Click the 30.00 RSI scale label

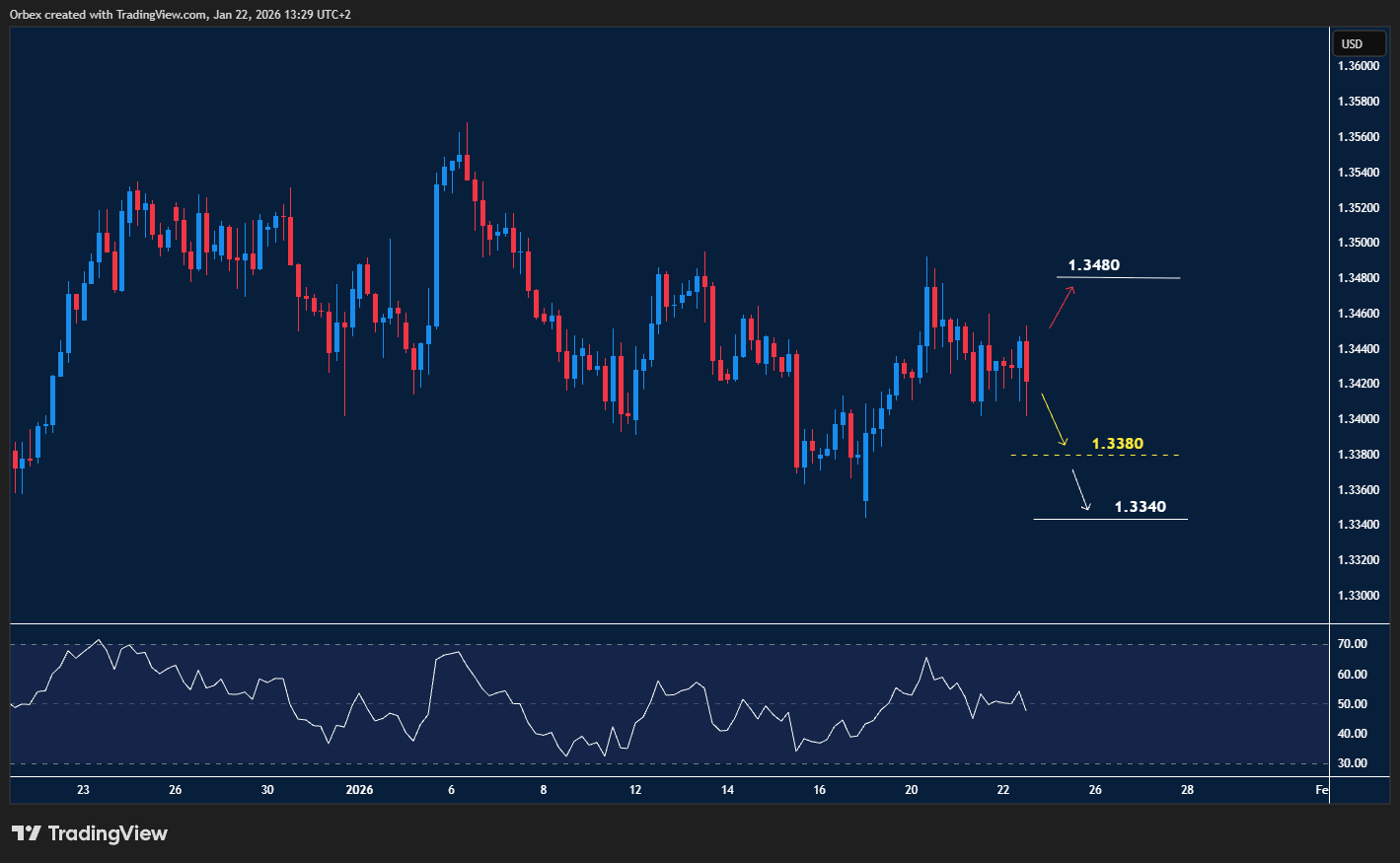pos(1352,763)
